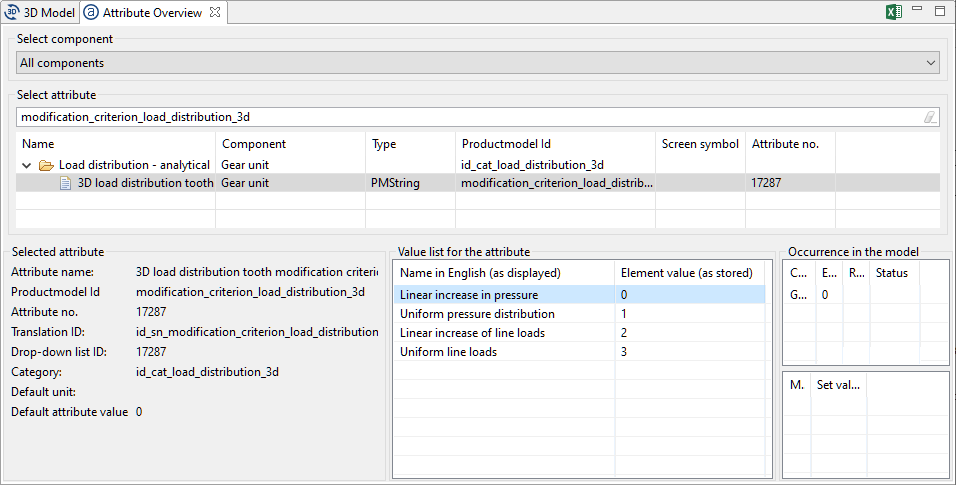The height and width of the screenshot is (485, 956).
Task: Click the Attribute no. column header
Action: coord(785,144)
